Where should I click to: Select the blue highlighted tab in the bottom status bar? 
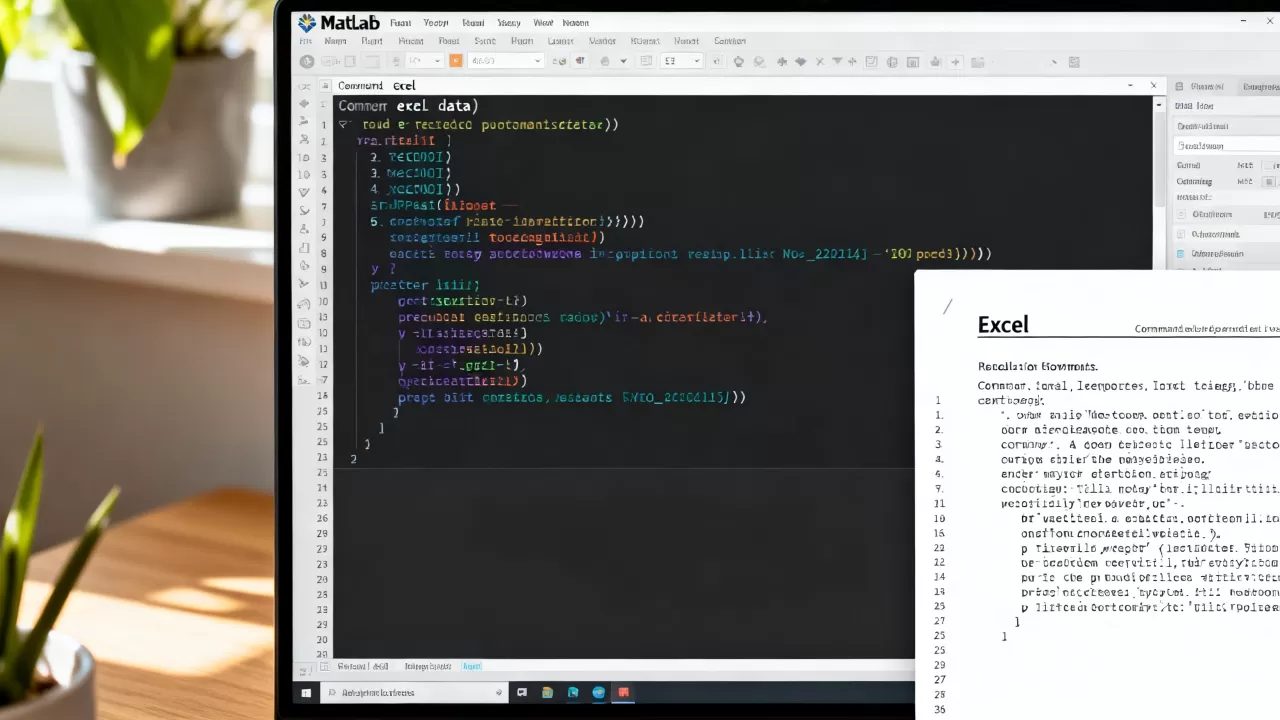point(472,666)
